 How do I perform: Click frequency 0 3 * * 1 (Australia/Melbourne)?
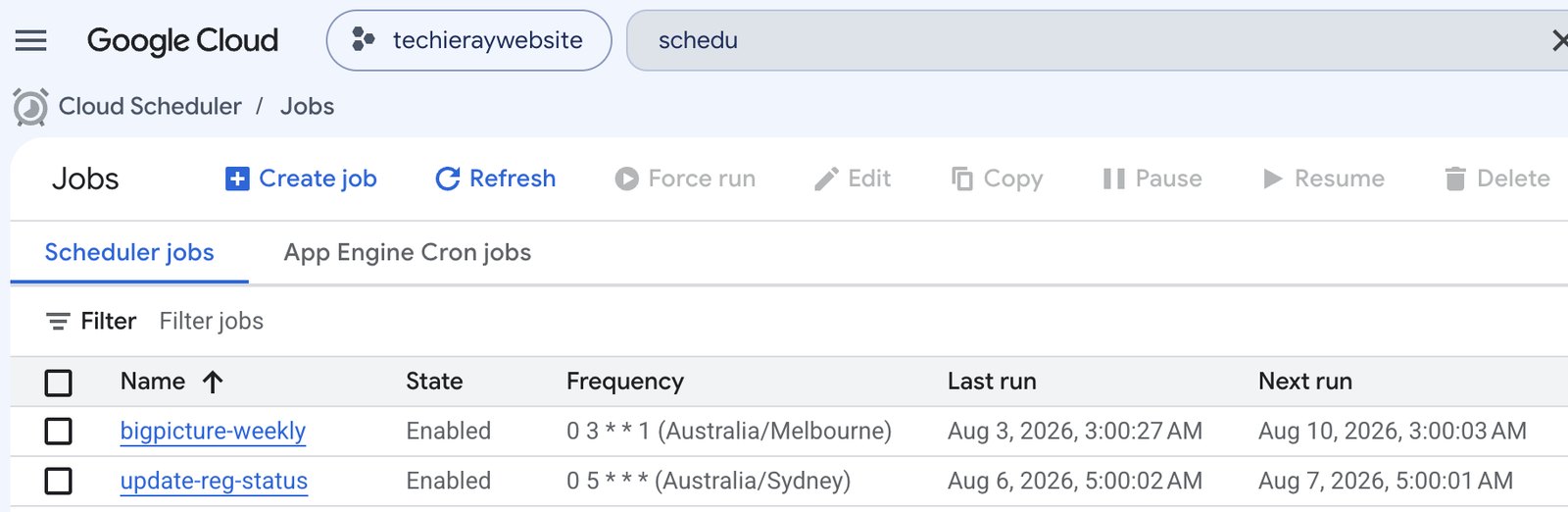point(729,431)
